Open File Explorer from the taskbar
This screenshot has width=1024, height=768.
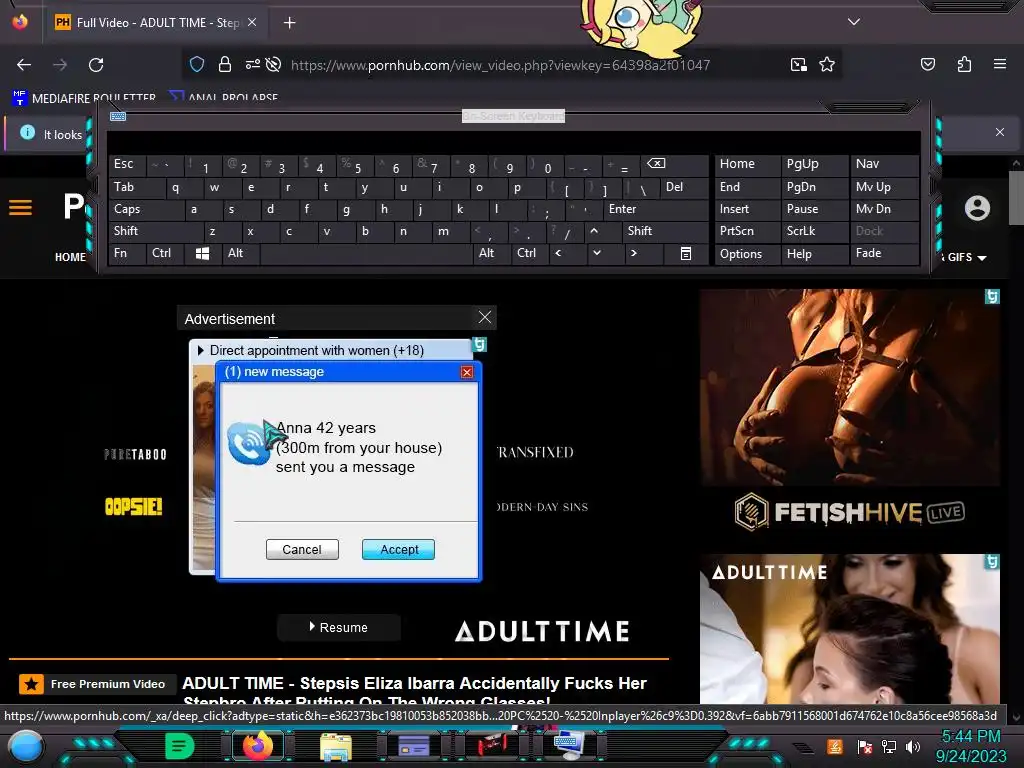pyautogui.click(x=336, y=747)
